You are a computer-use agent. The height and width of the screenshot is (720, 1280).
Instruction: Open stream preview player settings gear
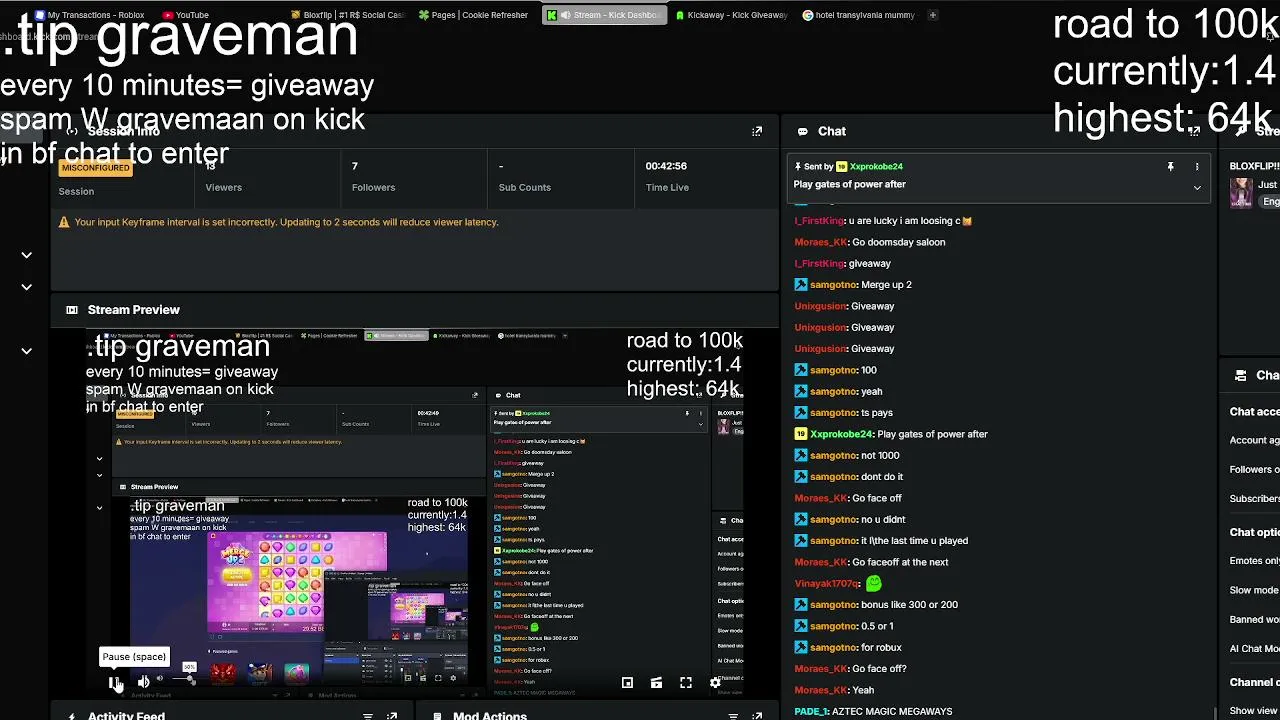[x=715, y=683]
